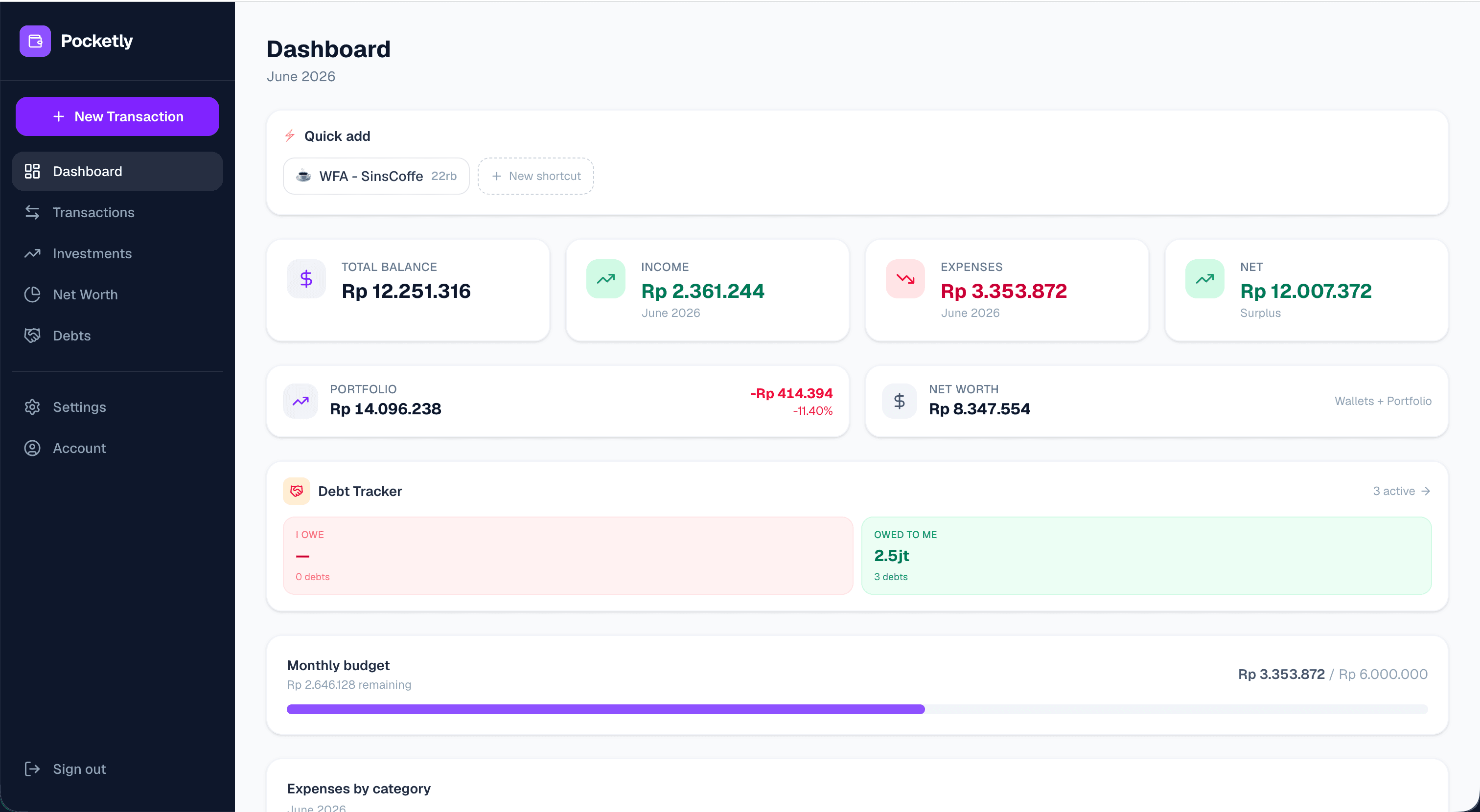Screen dimensions: 1480x812
Task: Click the Transactions arrows icon
Action: point(32,212)
